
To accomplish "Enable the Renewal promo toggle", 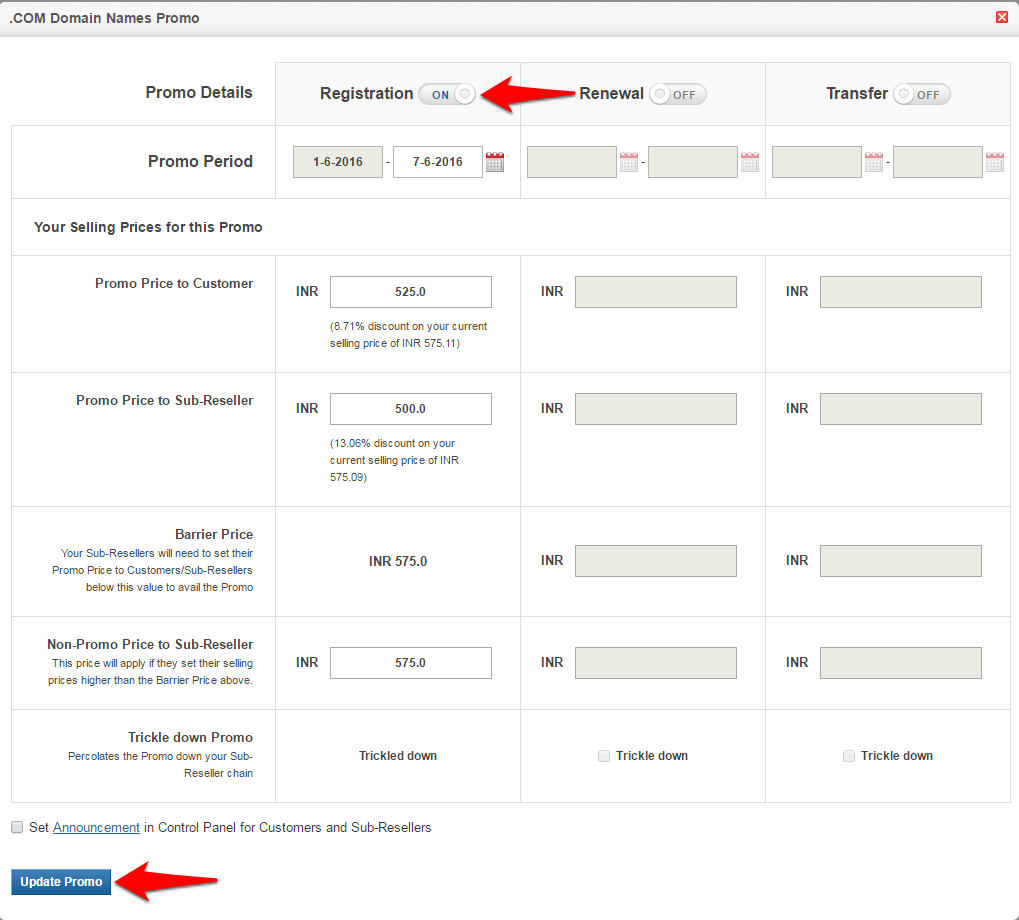I will [x=677, y=94].
